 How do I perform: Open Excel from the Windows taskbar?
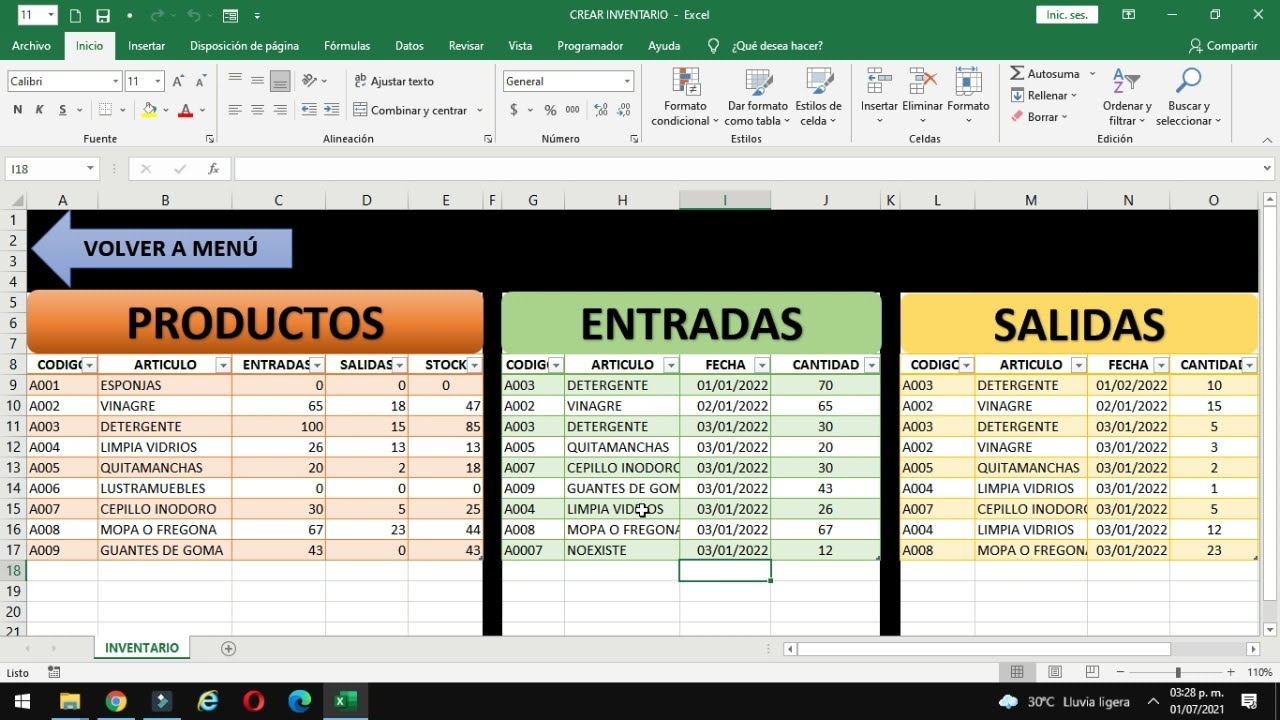(345, 701)
